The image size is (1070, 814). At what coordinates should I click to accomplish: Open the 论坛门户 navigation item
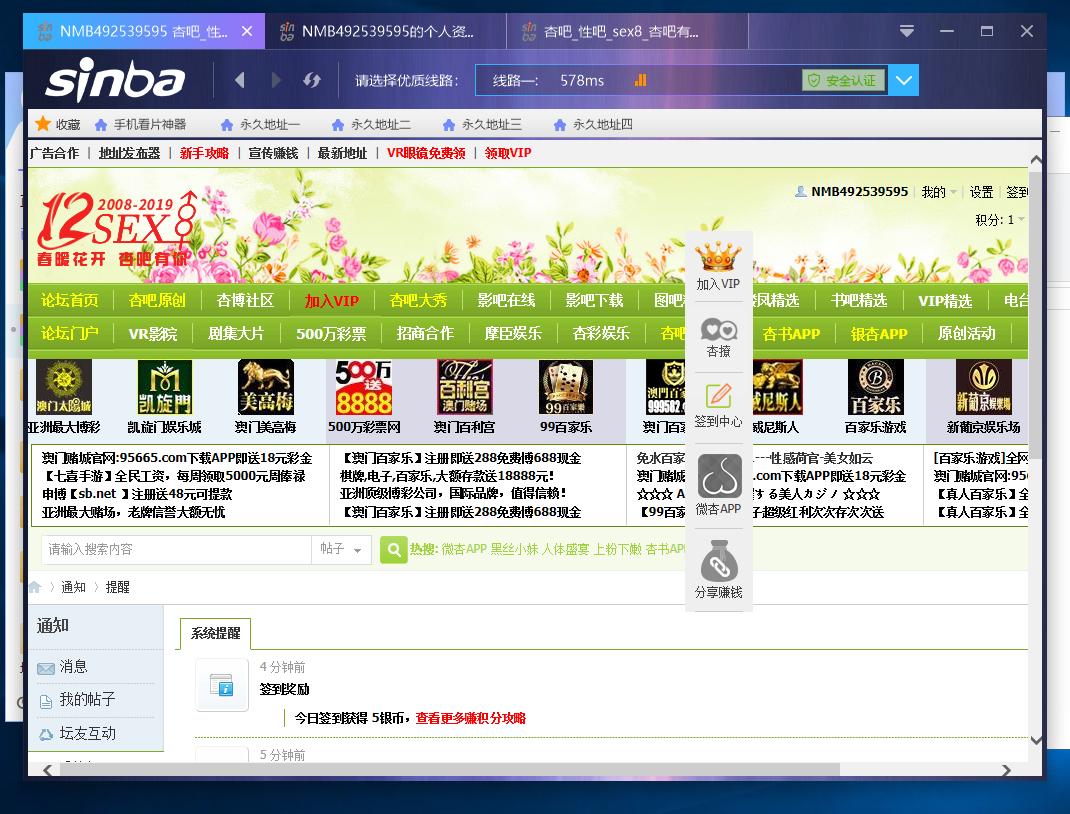[70, 333]
